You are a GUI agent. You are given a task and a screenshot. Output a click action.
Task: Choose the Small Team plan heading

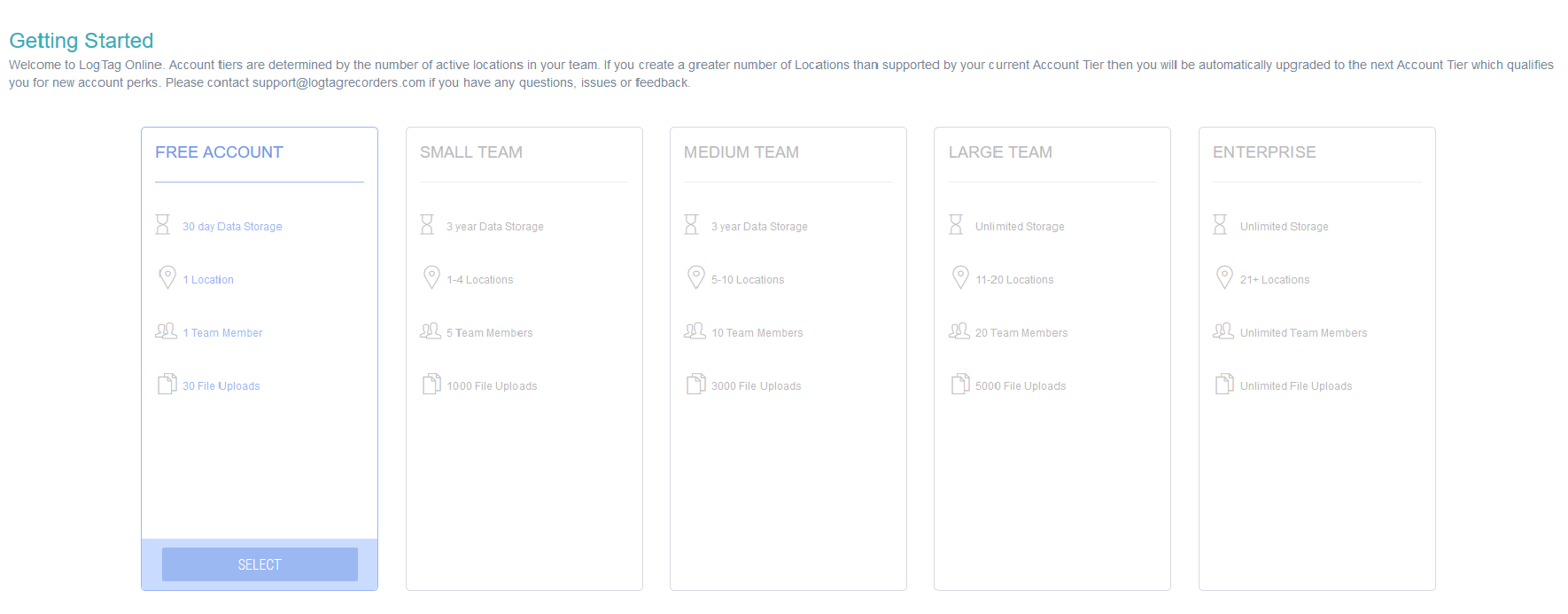pyautogui.click(x=470, y=152)
